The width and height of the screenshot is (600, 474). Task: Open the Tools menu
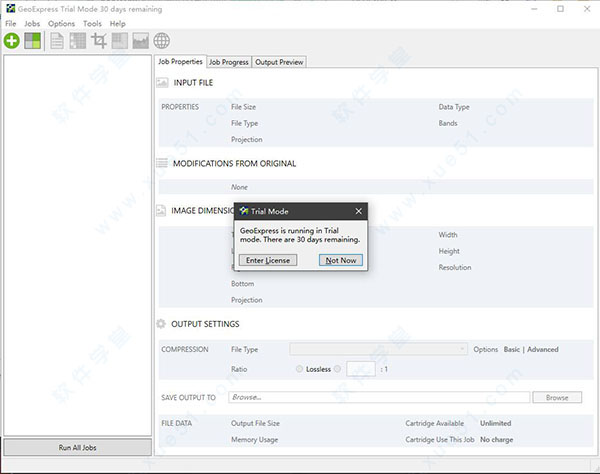(92, 23)
